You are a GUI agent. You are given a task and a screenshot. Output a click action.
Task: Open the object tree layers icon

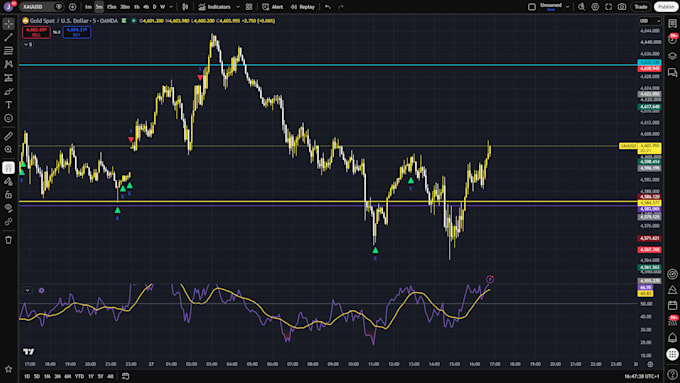672,56
